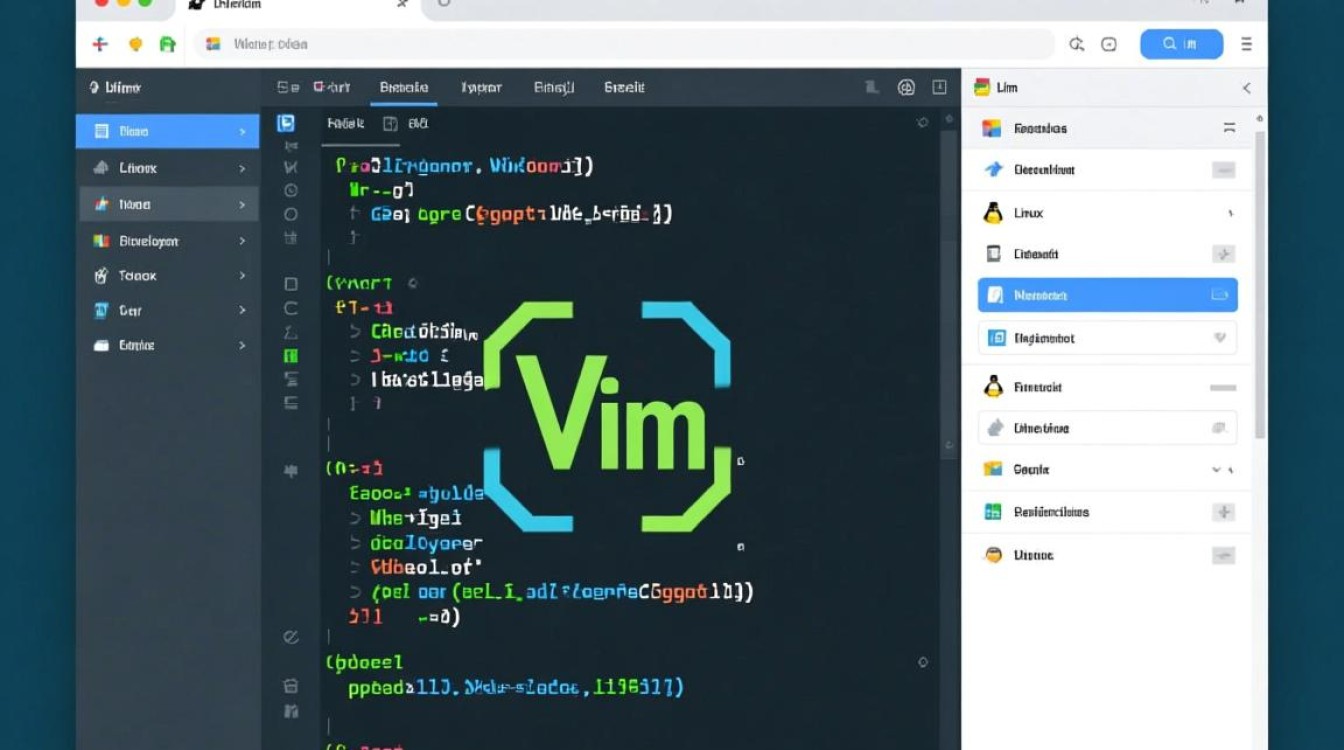Click the blue icon in the sixth left sidebar row
Screen dimensions: 1344x750
point(101,310)
